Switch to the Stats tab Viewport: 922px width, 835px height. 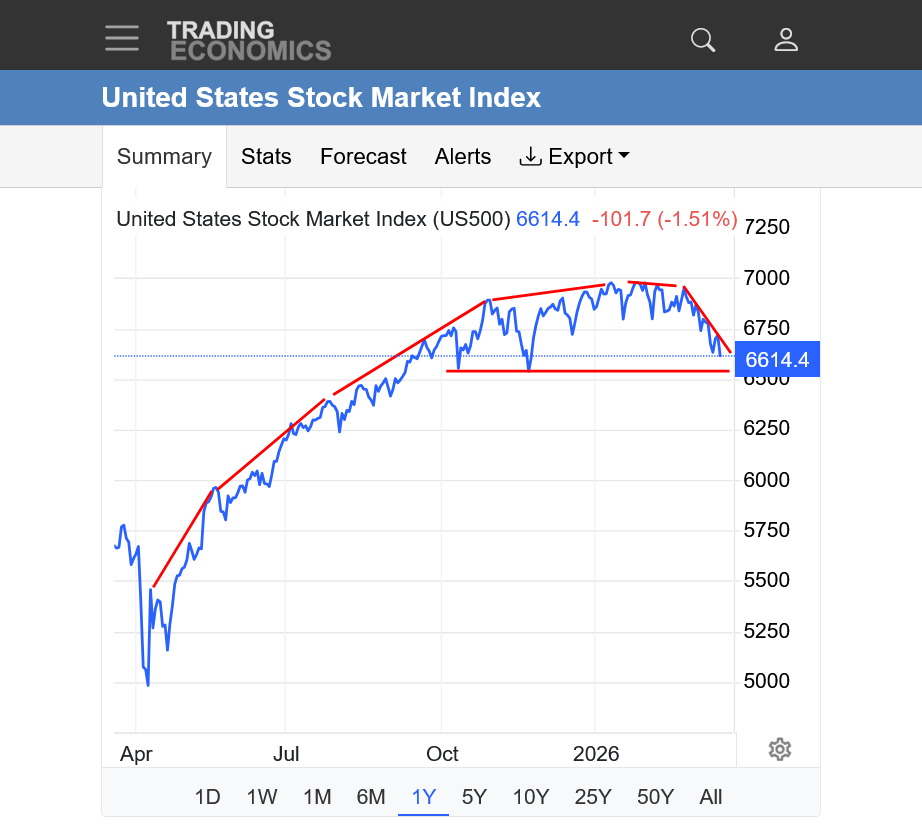(266, 157)
